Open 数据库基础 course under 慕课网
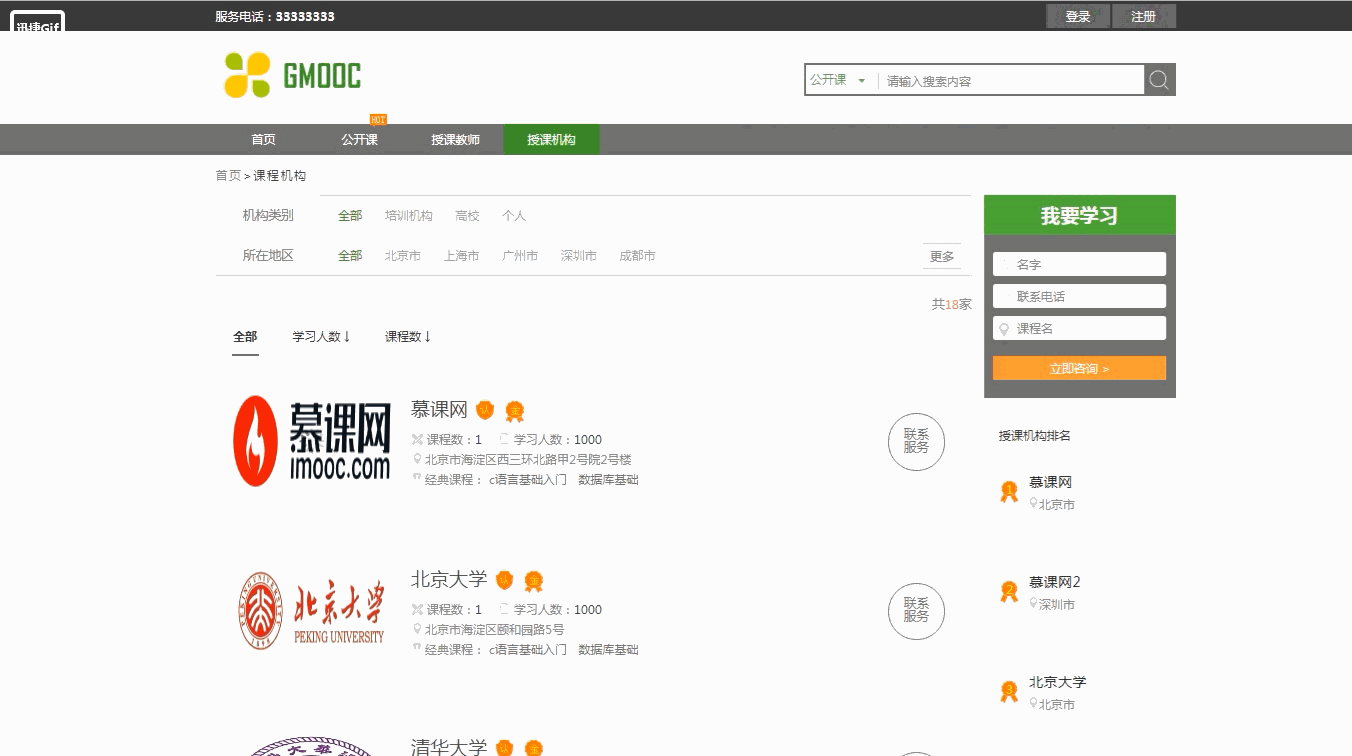The height and width of the screenshot is (756, 1352). pos(608,480)
